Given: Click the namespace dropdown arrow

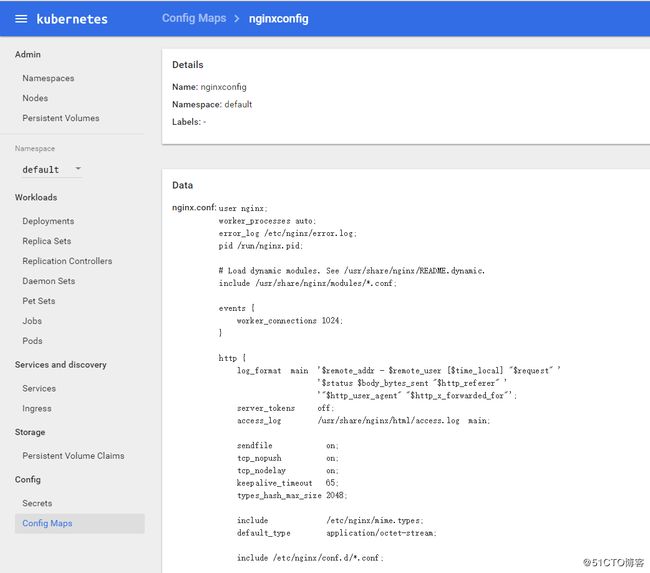Looking at the screenshot, I should point(78,169).
